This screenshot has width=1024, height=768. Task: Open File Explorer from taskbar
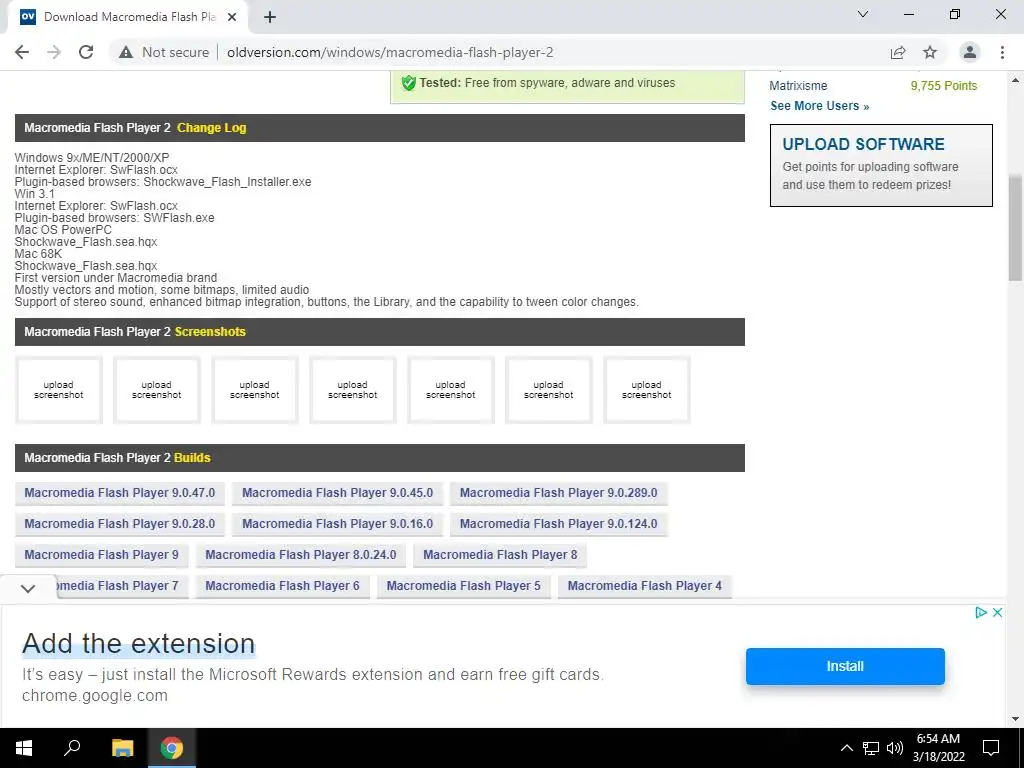[122, 748]
